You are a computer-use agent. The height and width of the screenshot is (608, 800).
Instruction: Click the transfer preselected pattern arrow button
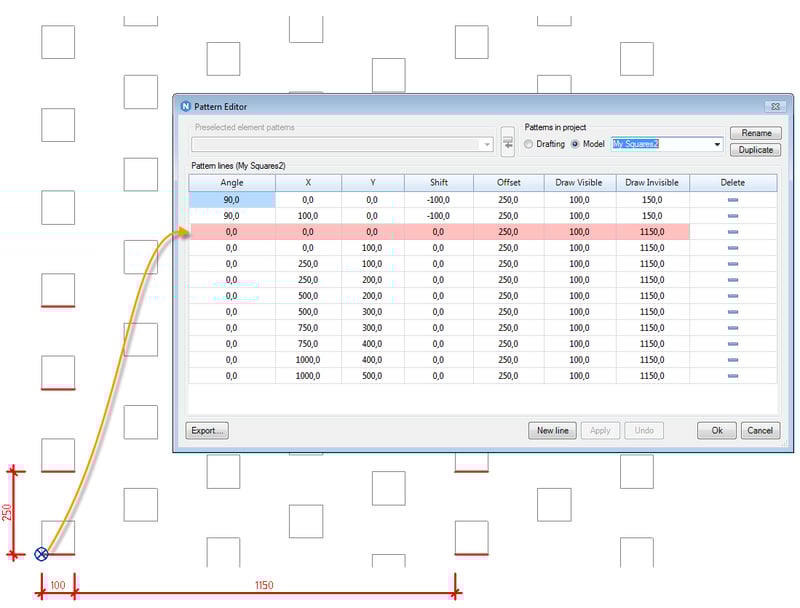508,142
